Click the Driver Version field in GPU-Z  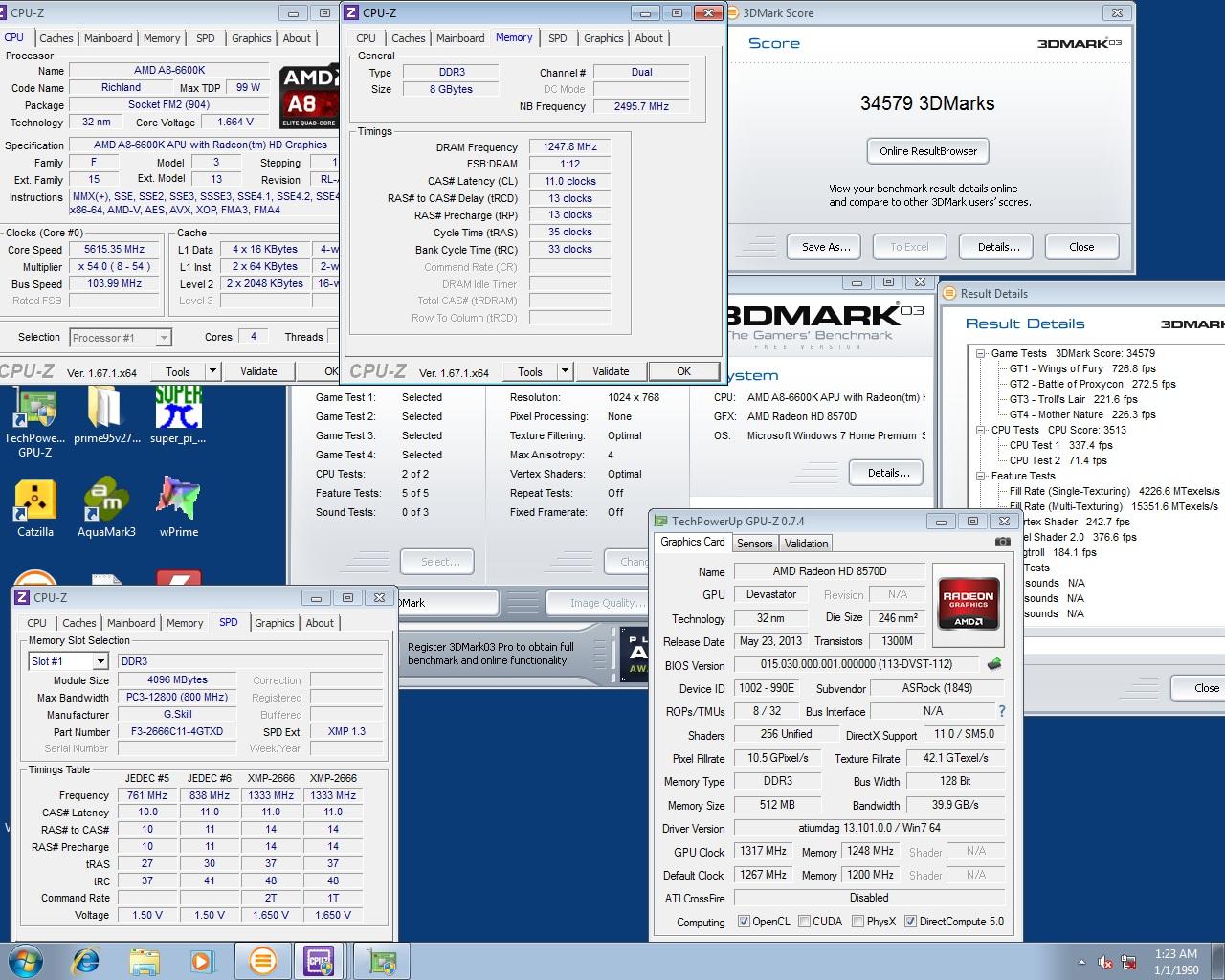869,828
